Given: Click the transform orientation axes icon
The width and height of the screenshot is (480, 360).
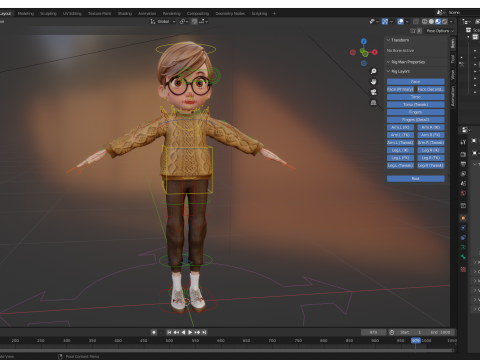Looking at the screenshot, I should [x=153, y=21].
